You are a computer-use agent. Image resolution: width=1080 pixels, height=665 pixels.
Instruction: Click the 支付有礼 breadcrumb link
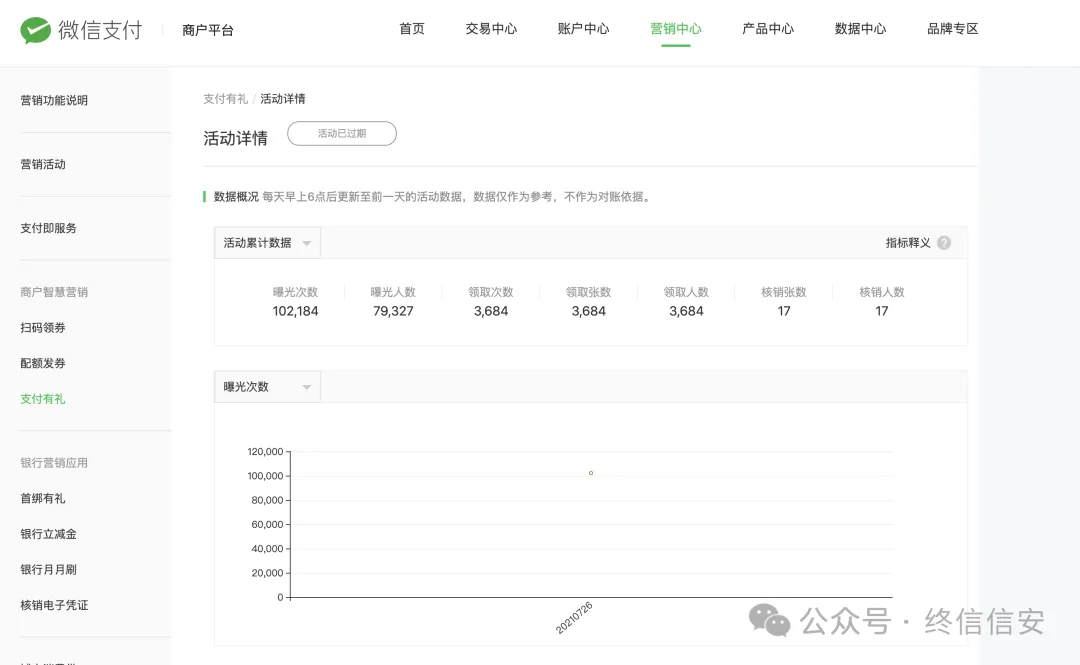[x=224, y=98]
